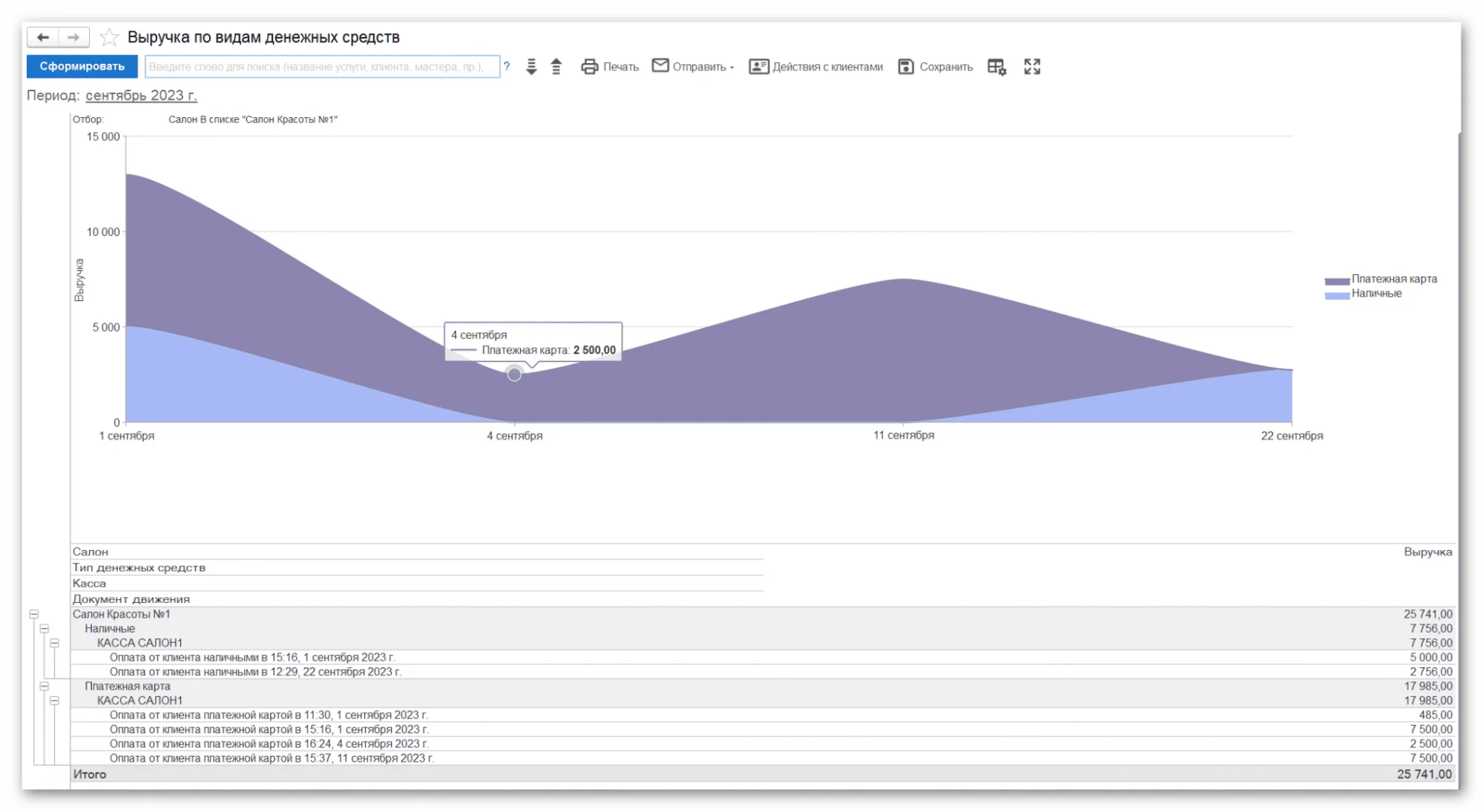
Task: Click the Выручка column header
Action: [x=1427, y=552]
